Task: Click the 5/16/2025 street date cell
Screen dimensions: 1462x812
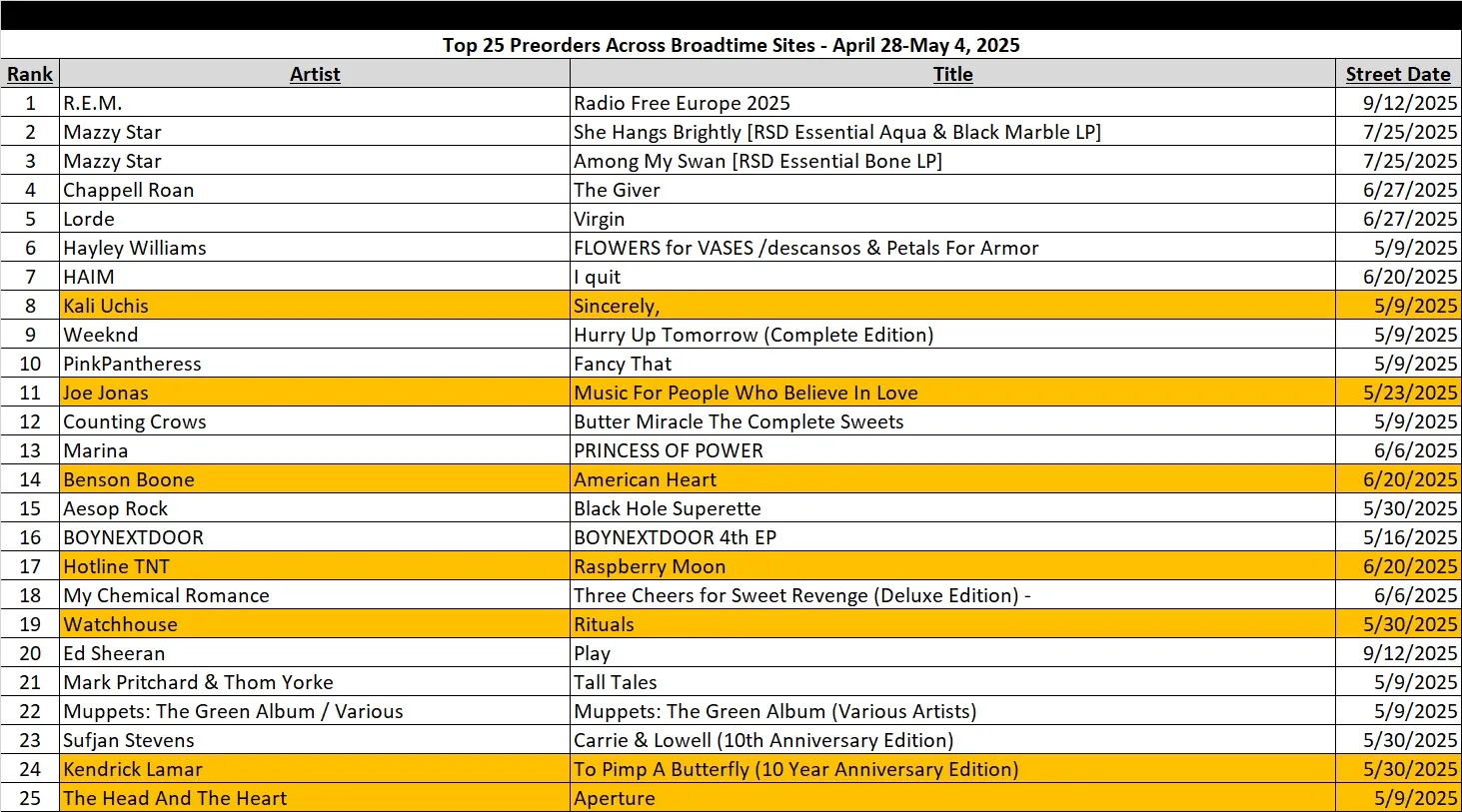Action: [x=1398, y=537]
